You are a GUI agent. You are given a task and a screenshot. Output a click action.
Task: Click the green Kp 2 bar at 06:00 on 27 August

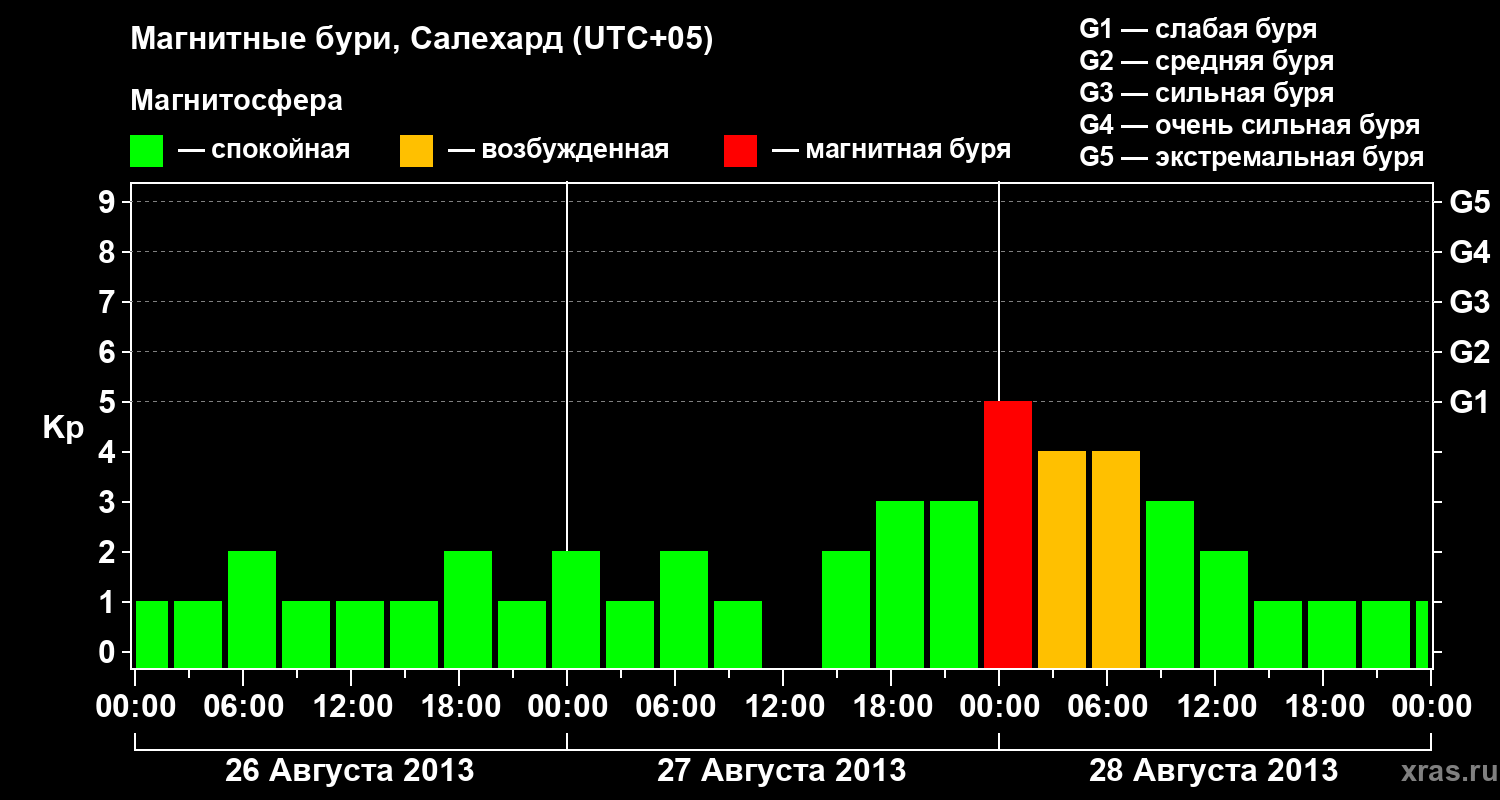[x=684, y=609]
